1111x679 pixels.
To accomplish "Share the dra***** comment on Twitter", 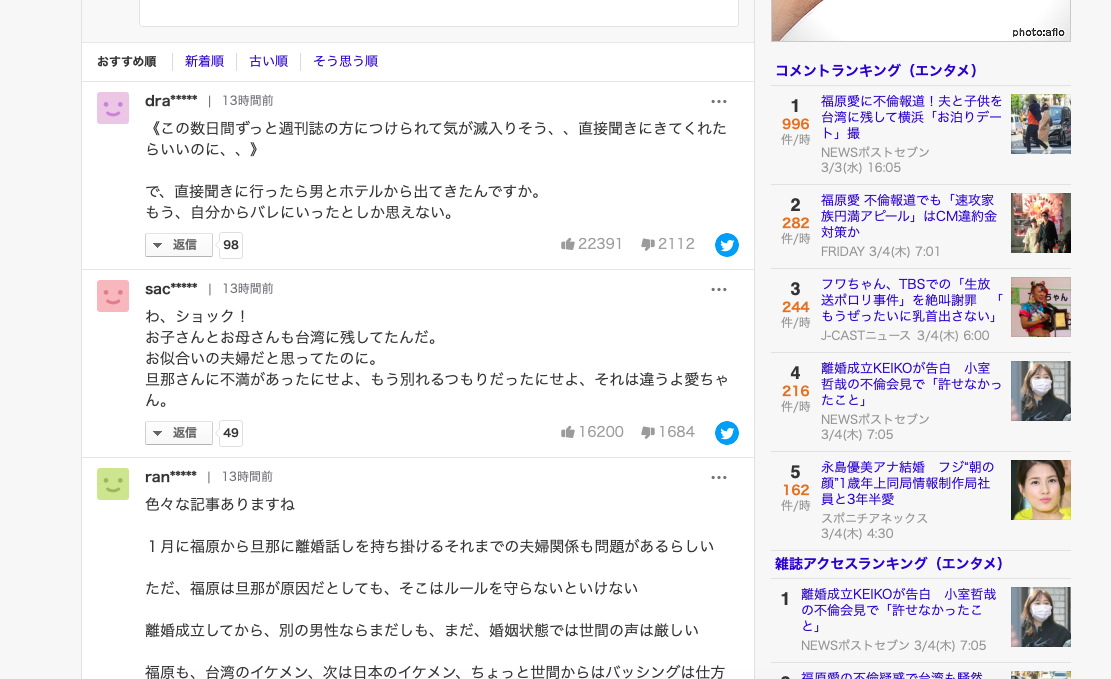I will pyautogui.click(x=726, y=245).
